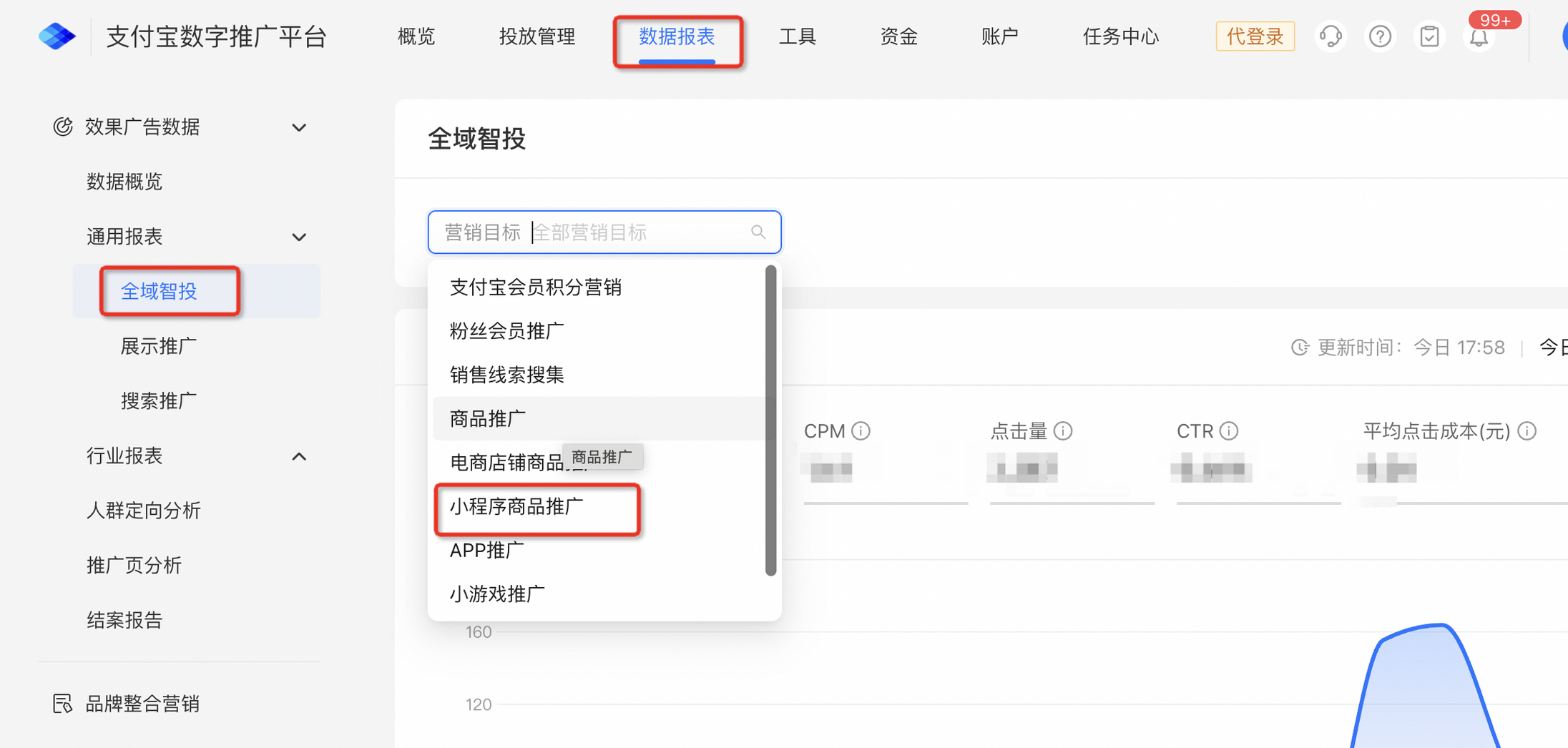
Task: Click the info icon next to CPM
Action: point(861,430)
